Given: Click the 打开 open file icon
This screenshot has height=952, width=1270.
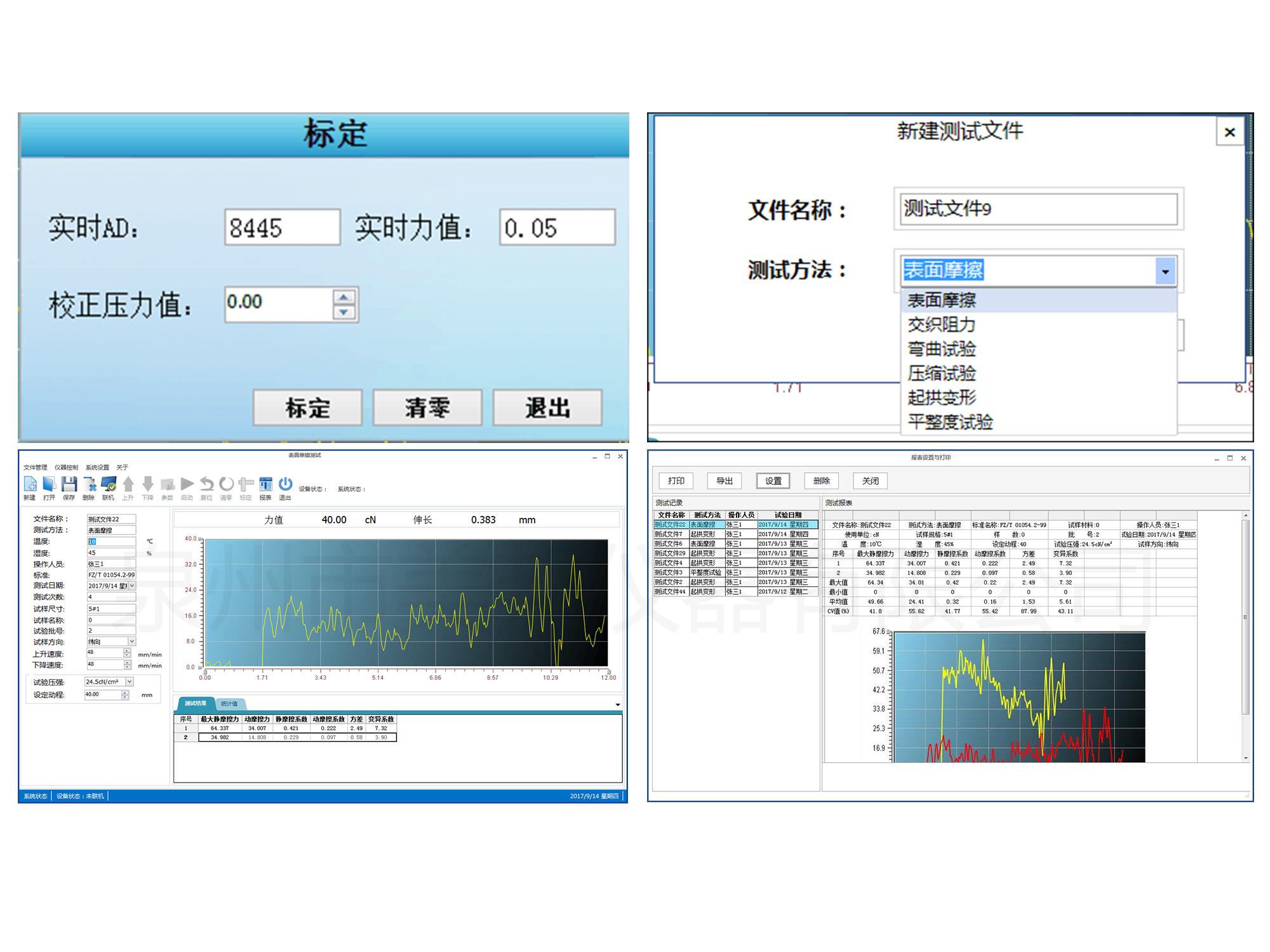Looking at the screenshot, I should pos(50,485).
